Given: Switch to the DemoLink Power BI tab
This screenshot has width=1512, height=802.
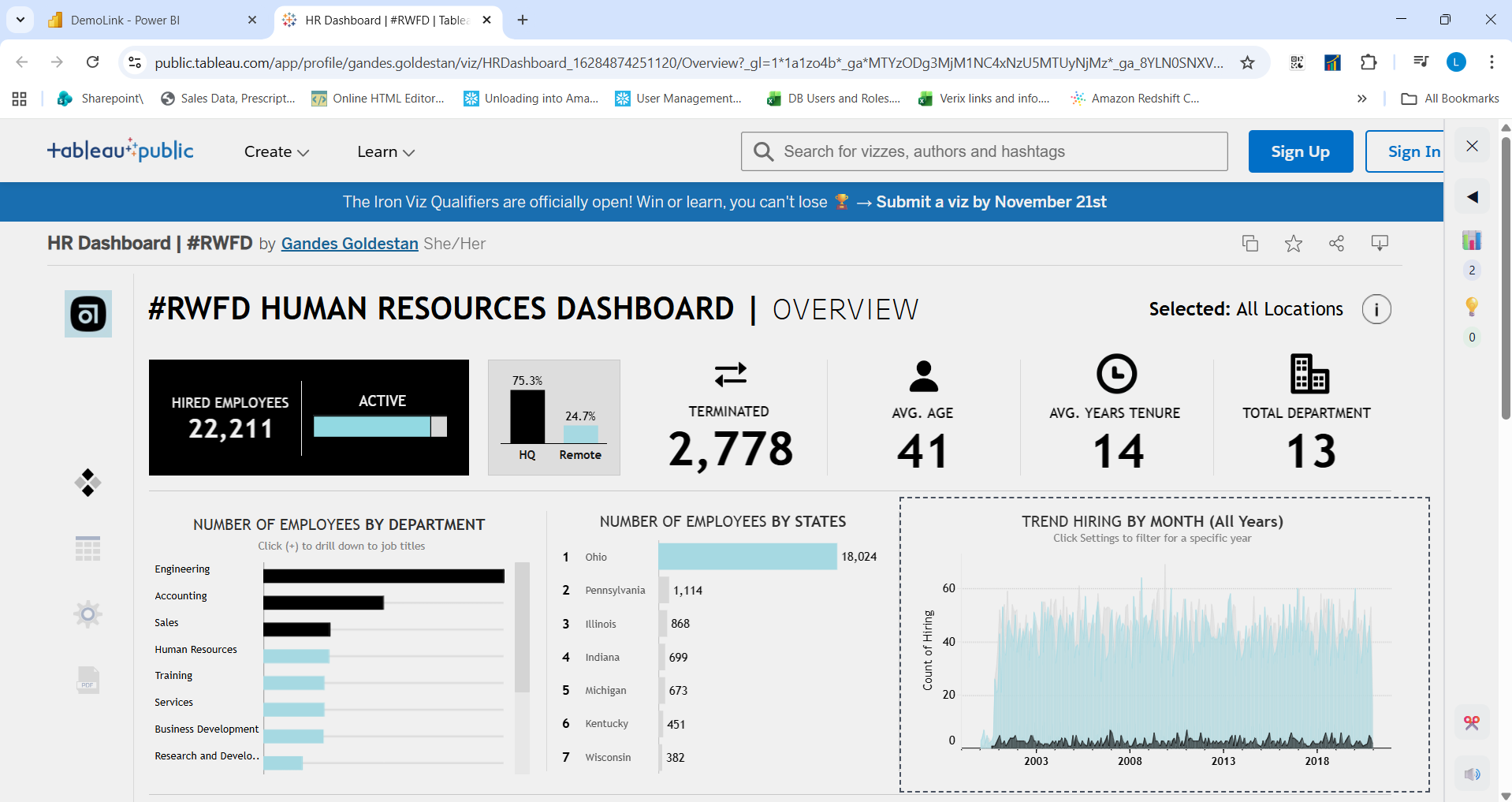Looking at the screenshot, I should pos(134,20).
